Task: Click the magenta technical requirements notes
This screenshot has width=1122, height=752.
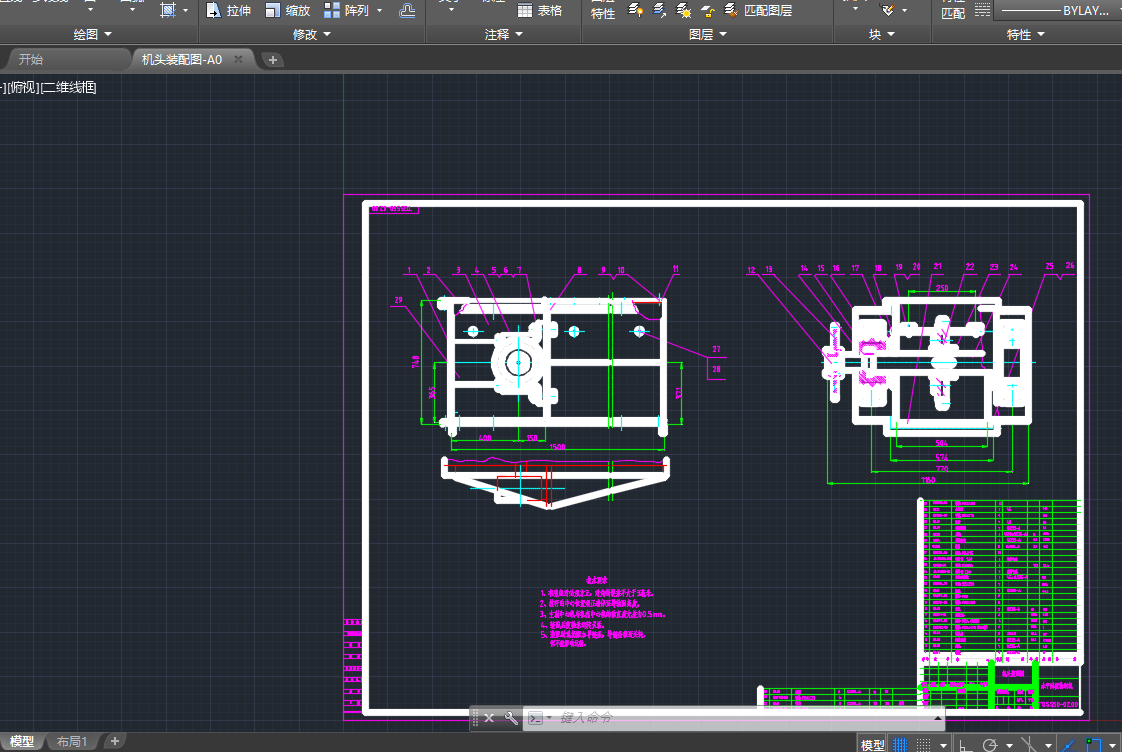Action: click(603, 611)
